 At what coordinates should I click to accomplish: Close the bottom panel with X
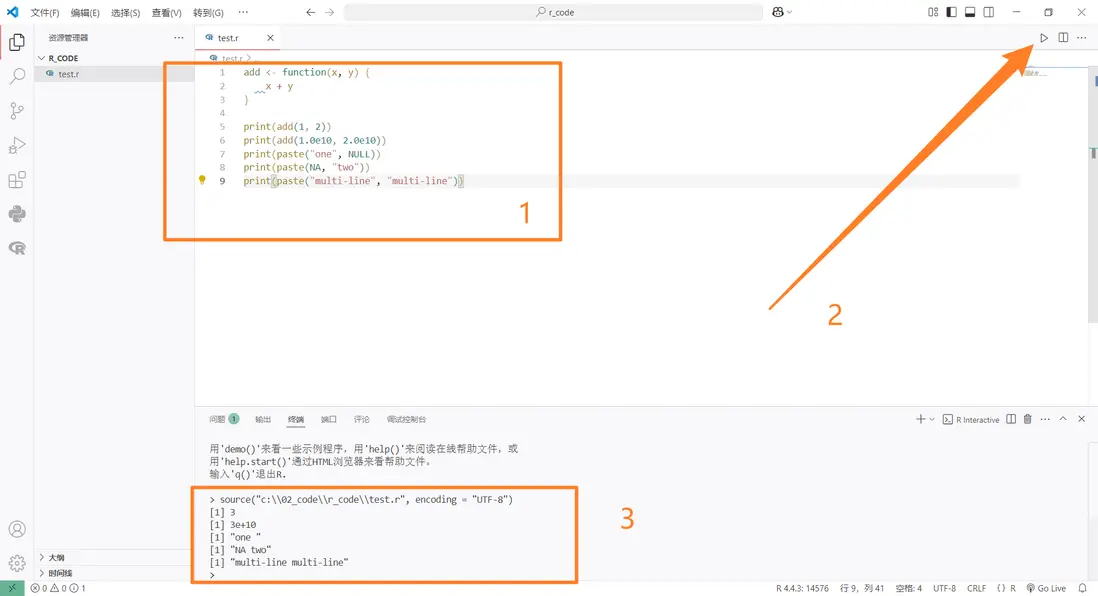(1081, 419)
